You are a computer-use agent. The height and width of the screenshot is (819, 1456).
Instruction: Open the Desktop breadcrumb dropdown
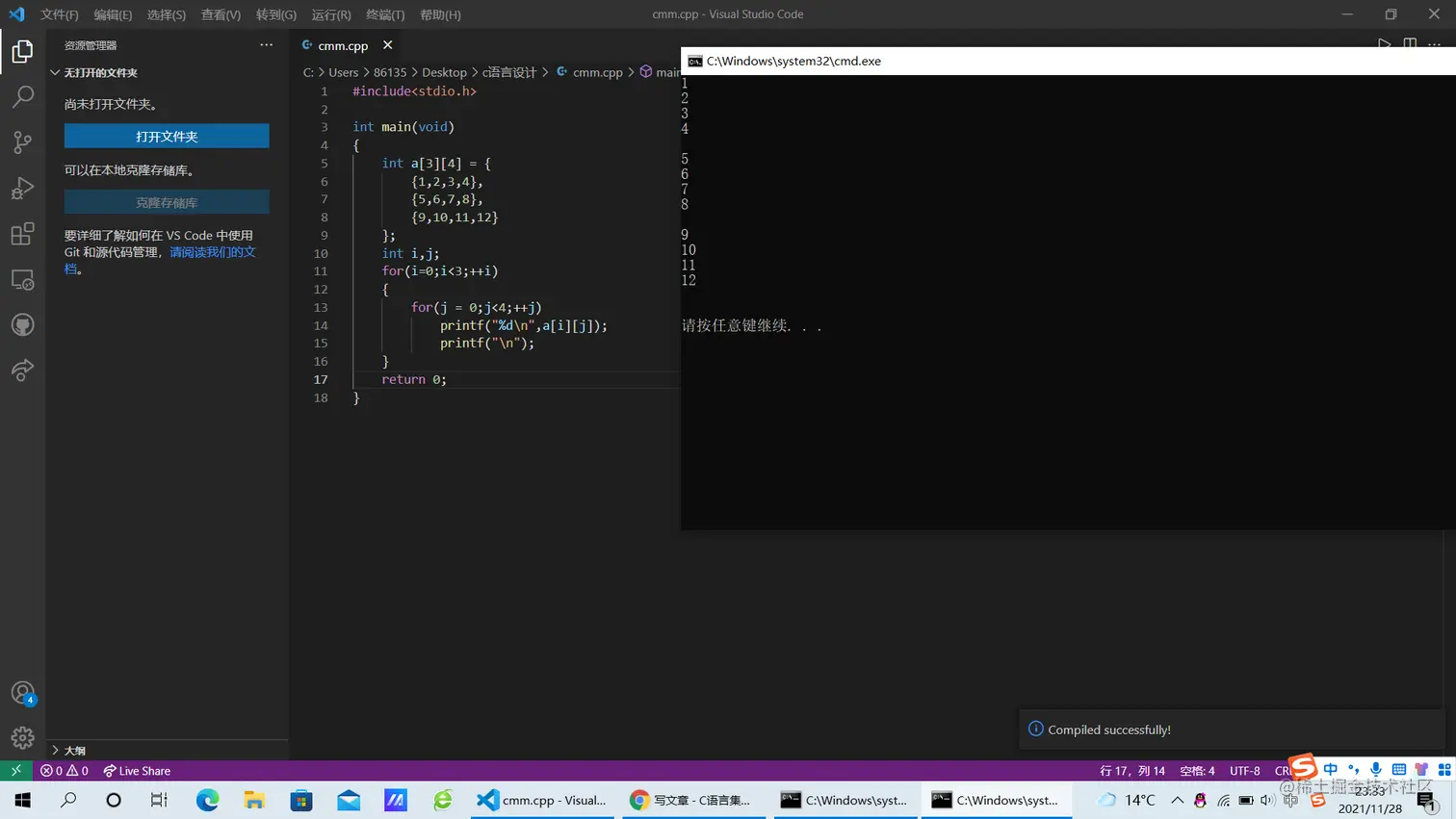444,72
